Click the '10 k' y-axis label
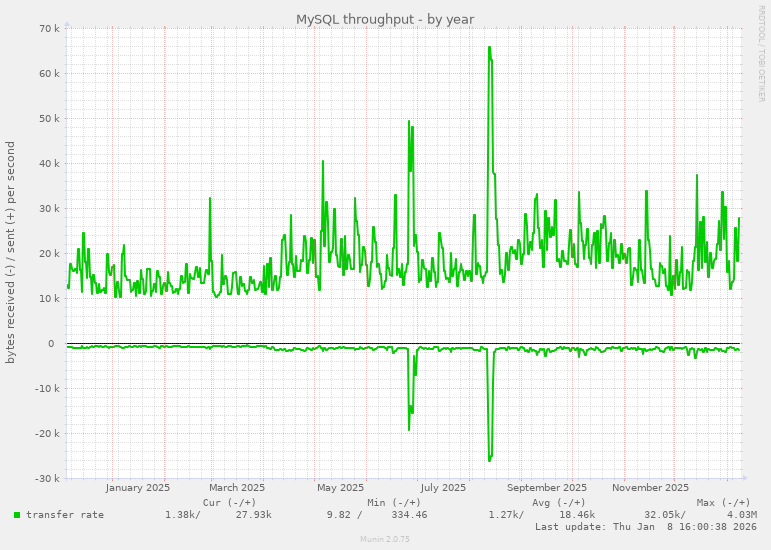771x550 pixels. (x=50, y=298)
